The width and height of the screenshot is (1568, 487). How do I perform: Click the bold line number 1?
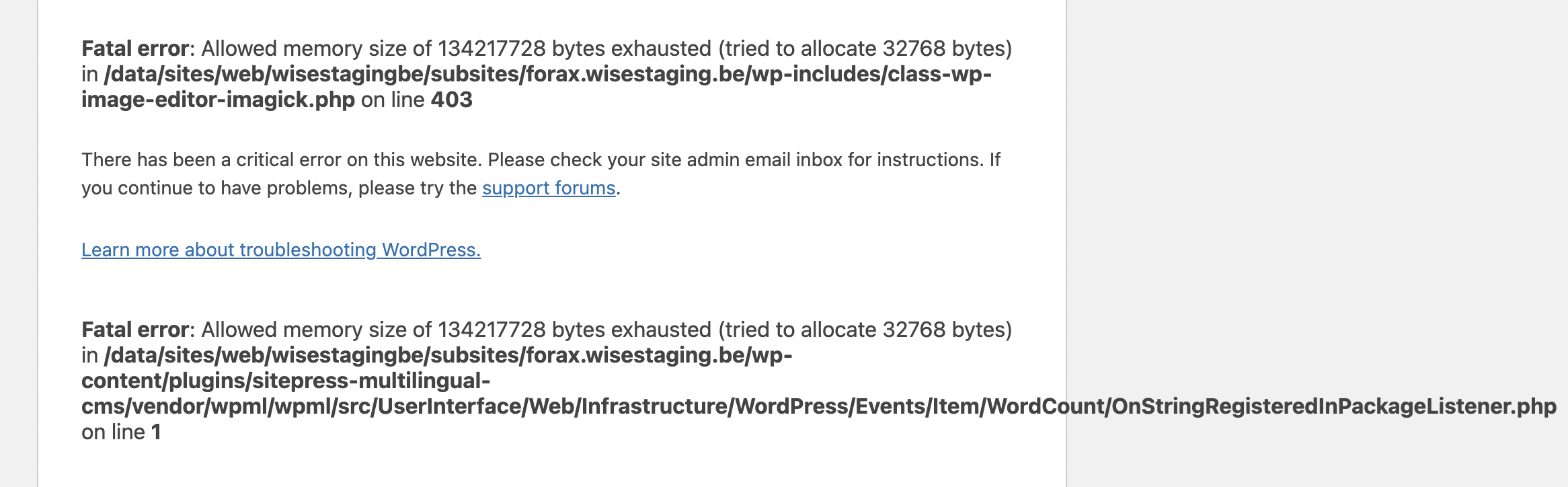156,432
